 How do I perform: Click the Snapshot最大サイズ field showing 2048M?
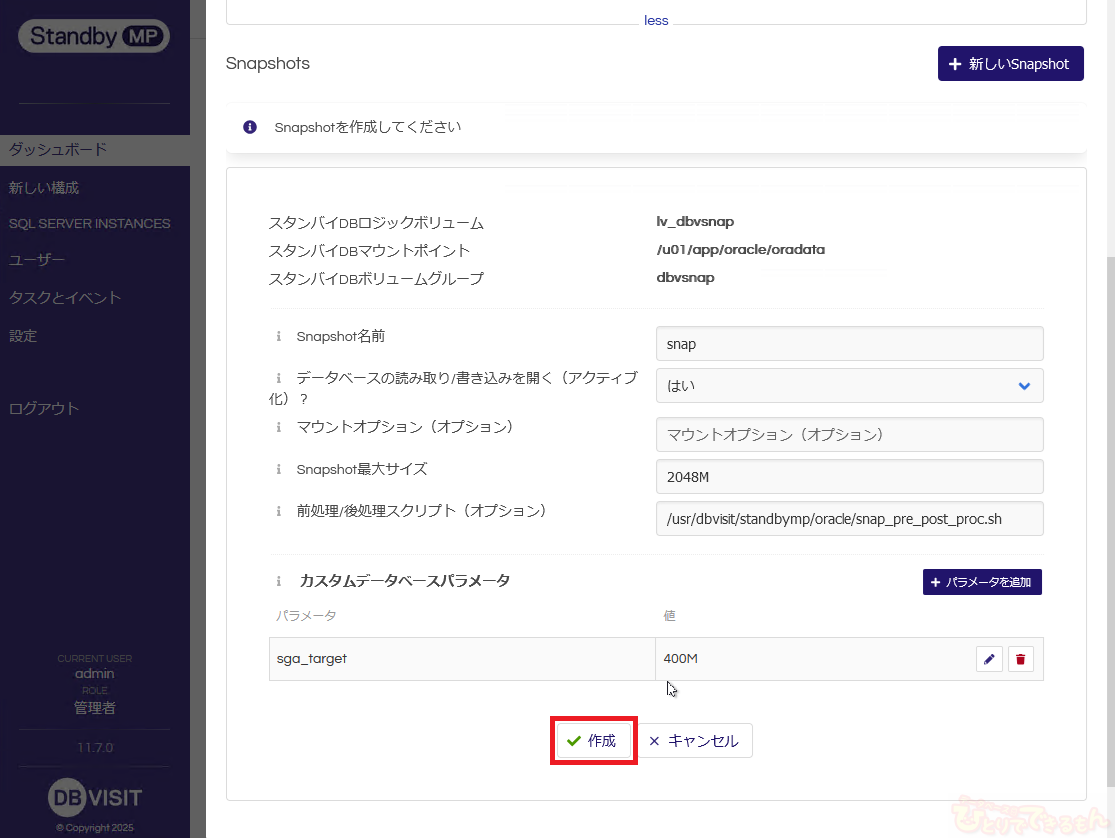pos(849,477)
